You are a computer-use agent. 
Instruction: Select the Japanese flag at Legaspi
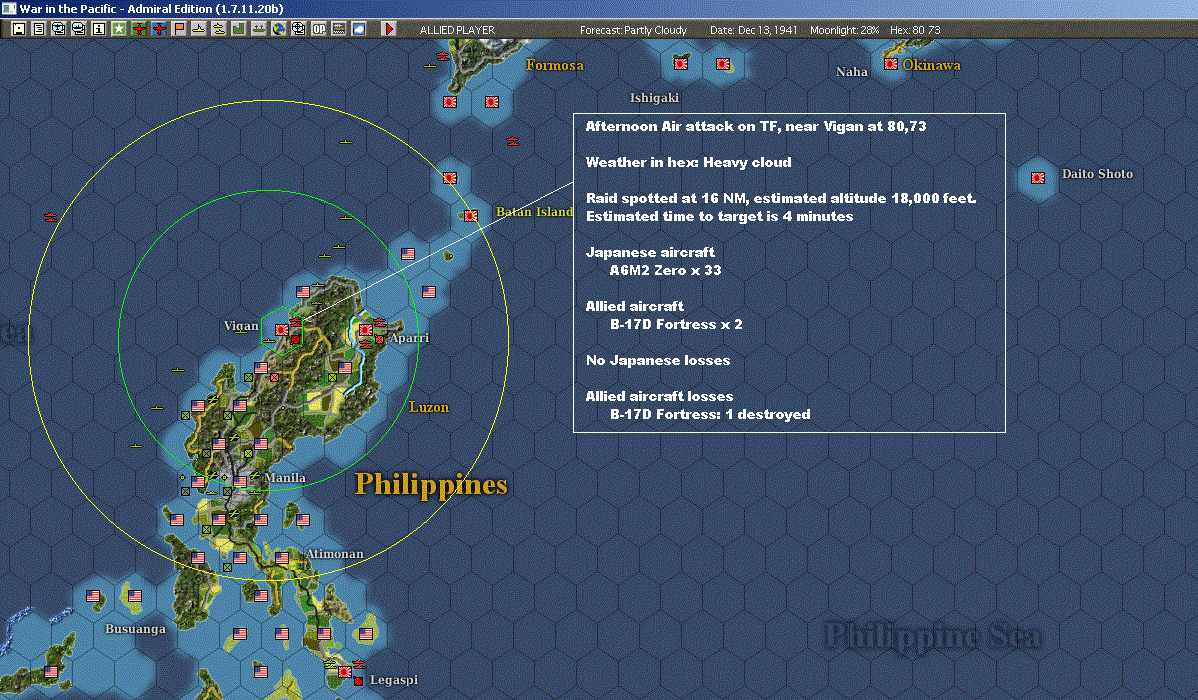click(x=345, y=672)
